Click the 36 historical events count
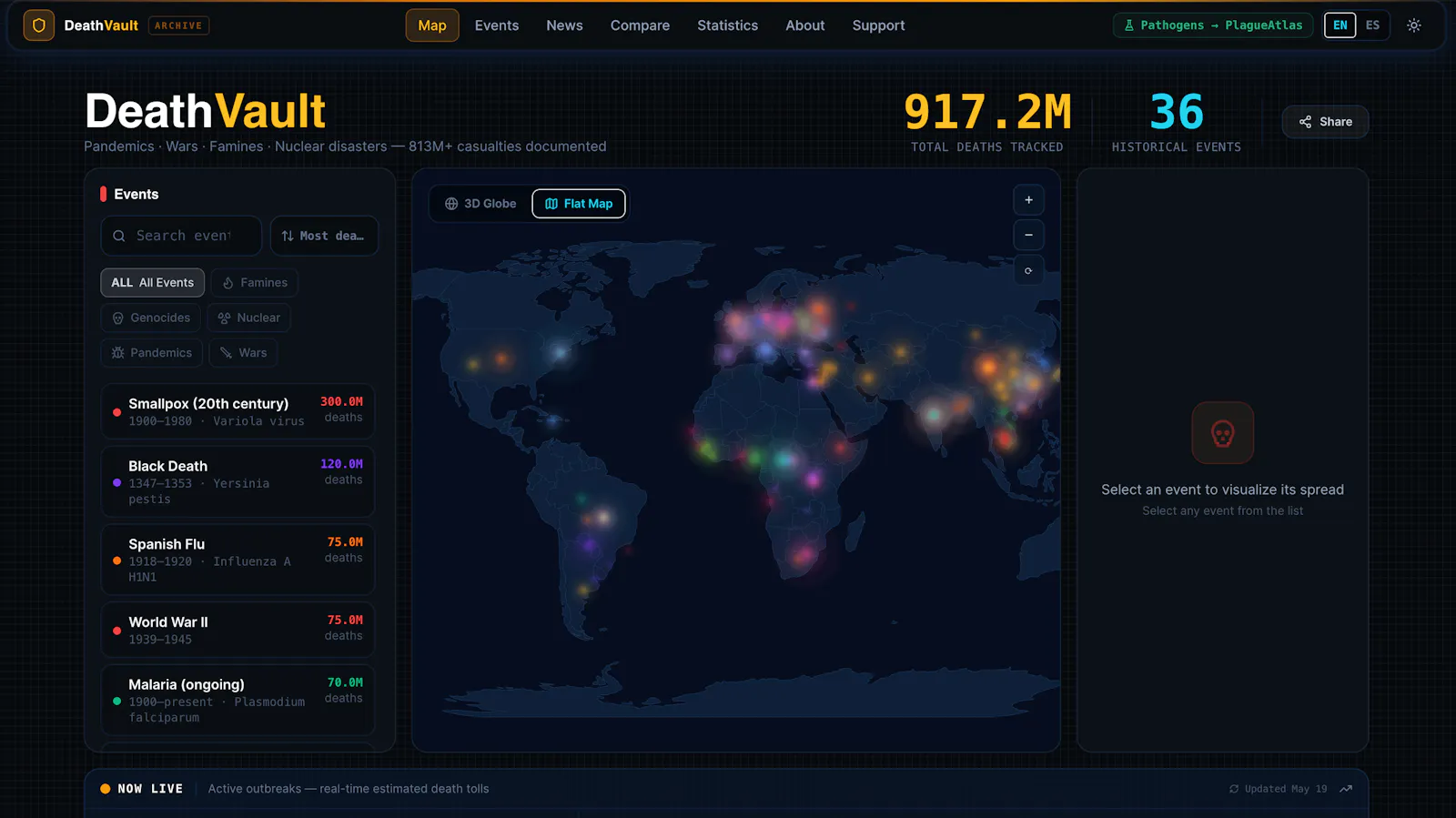Viewport: 1456px width, 818px height. coord(1177,113)
